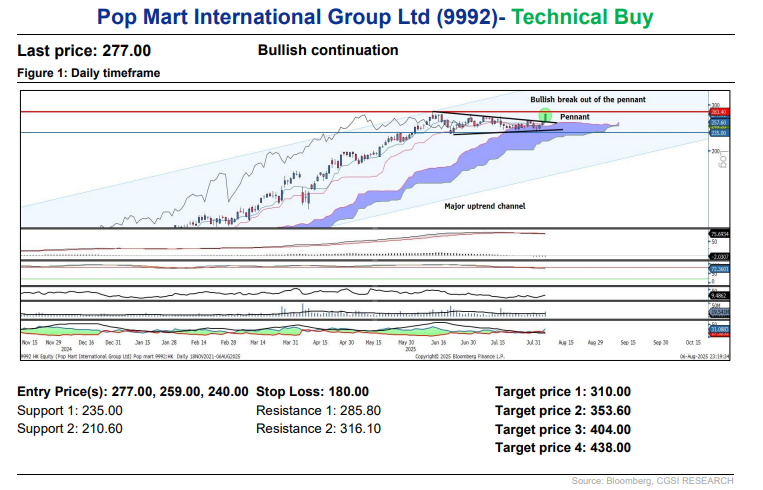The width and height of the screenshot is (763, 490).
Task: Click the "Target price 3: 404.00" text
Action: [x=563, y=430]
